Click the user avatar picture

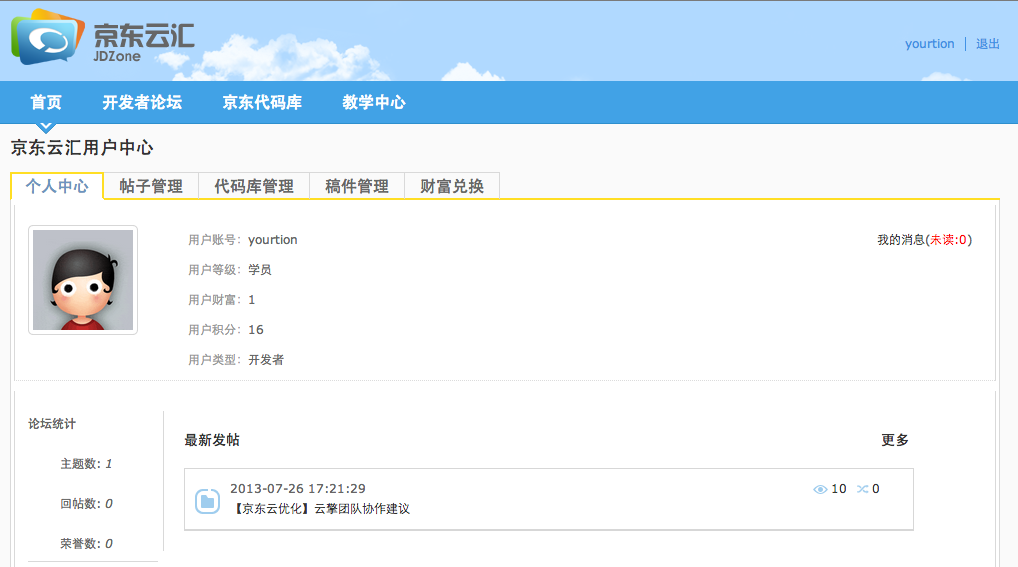(83, 280)
